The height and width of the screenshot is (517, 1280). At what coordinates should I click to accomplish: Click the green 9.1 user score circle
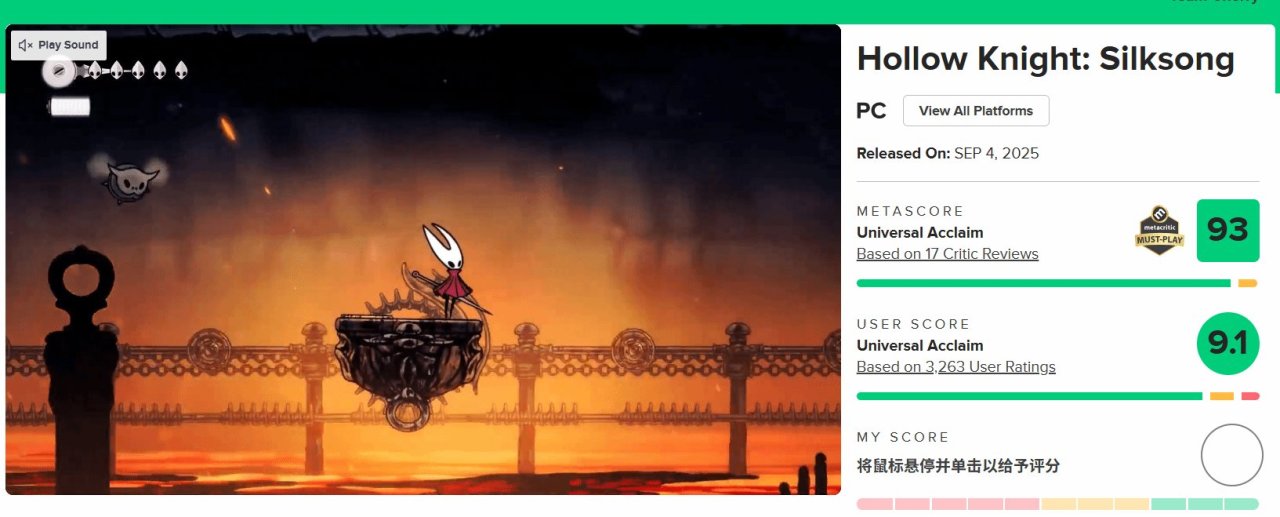(1228, 344)
